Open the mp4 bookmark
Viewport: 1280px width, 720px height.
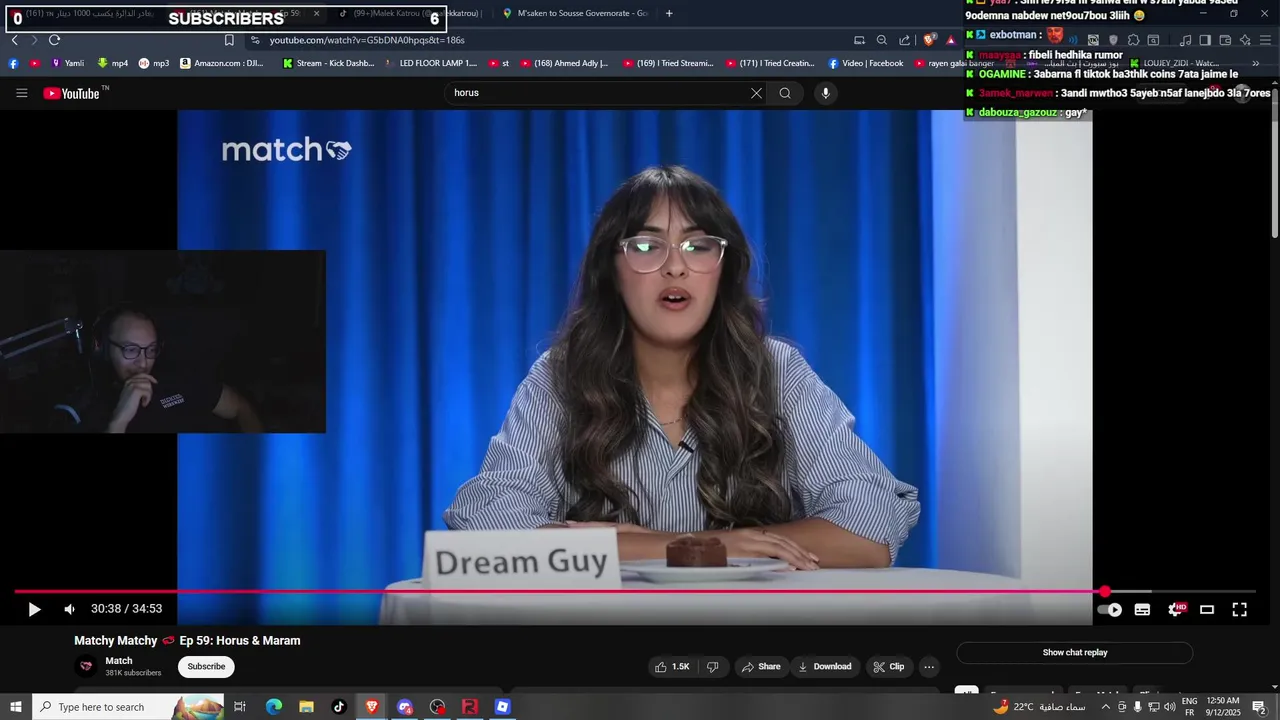coord(112,63)
